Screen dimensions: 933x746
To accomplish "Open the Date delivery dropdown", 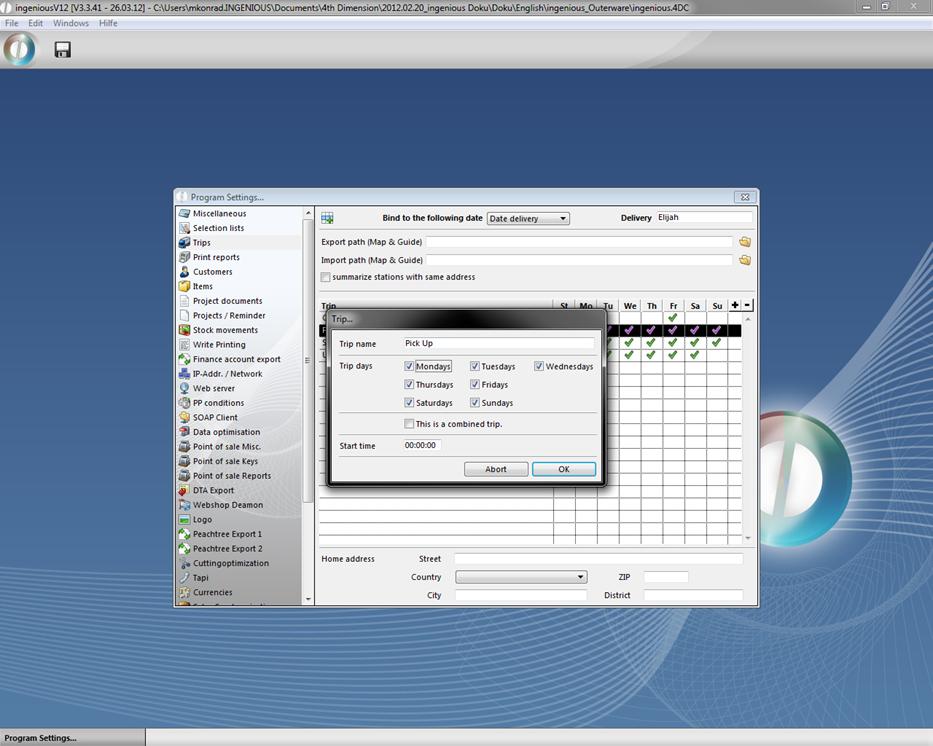I will tap(528, 218).
